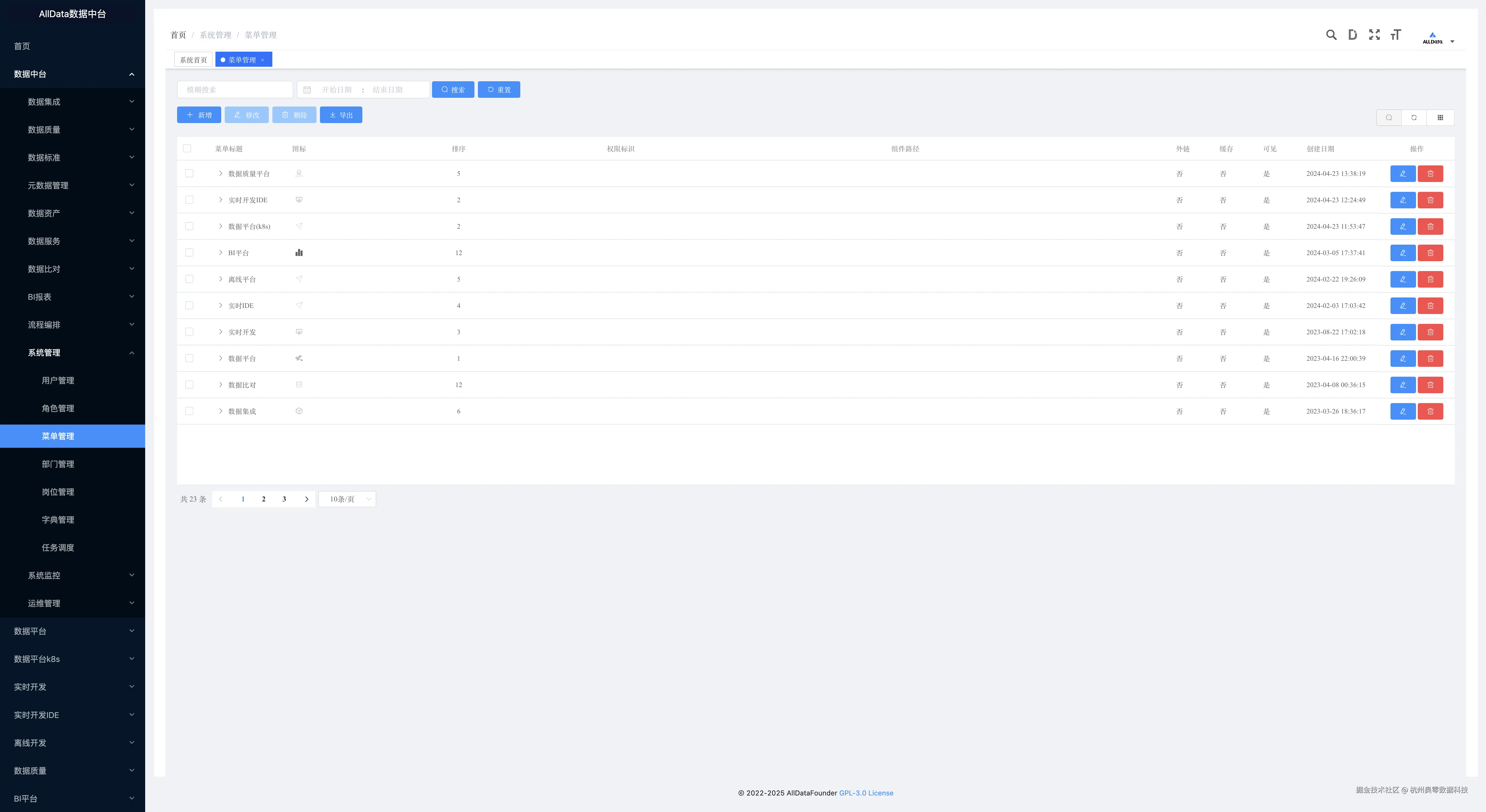Open the document icon in top bar
1486x812 pixels.
[1352, 35]
